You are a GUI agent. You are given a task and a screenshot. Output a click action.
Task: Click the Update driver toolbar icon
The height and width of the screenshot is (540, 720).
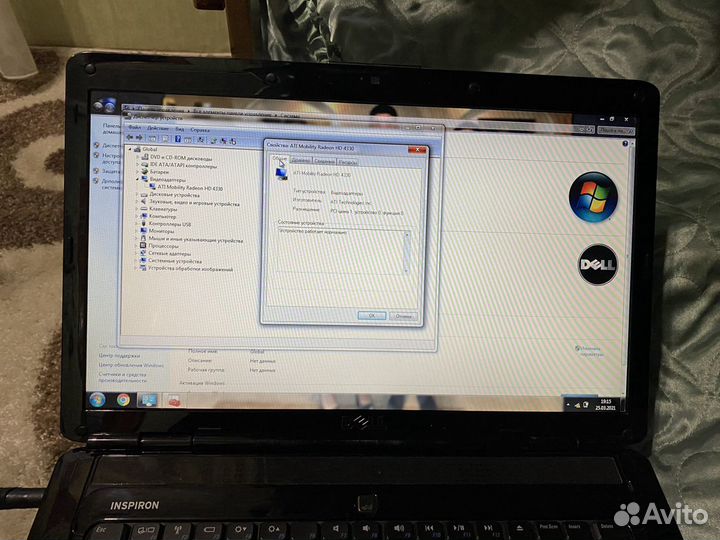pos(214,141)
